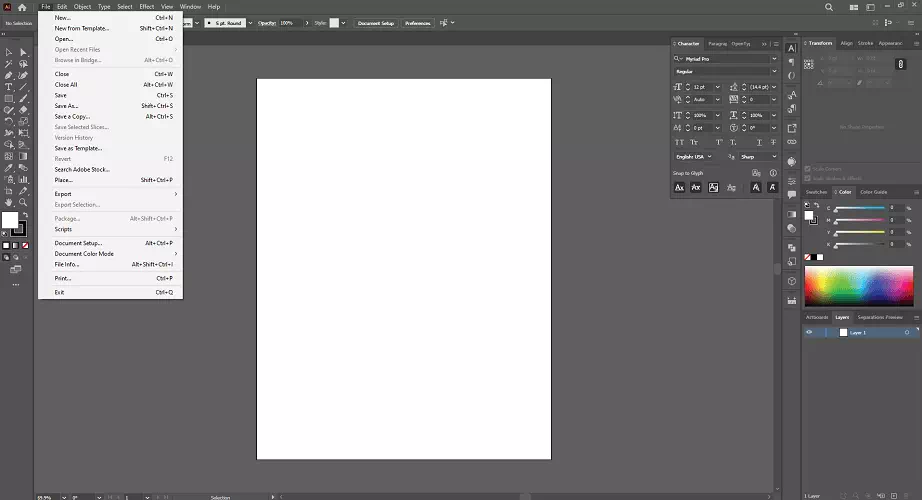
Task: Toggle Snap to Glyph Angular Guides button
Action: [x=756, y=188]
